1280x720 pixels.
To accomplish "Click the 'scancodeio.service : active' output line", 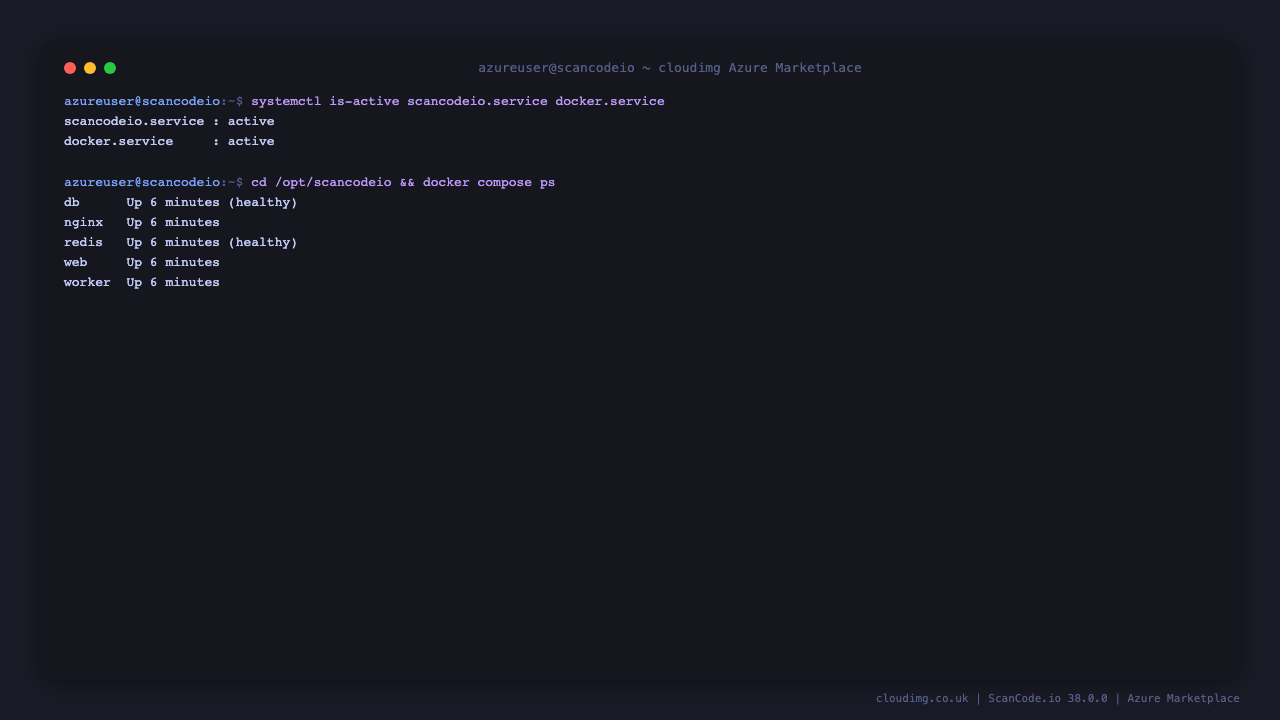I will click(x=169, y=121).
